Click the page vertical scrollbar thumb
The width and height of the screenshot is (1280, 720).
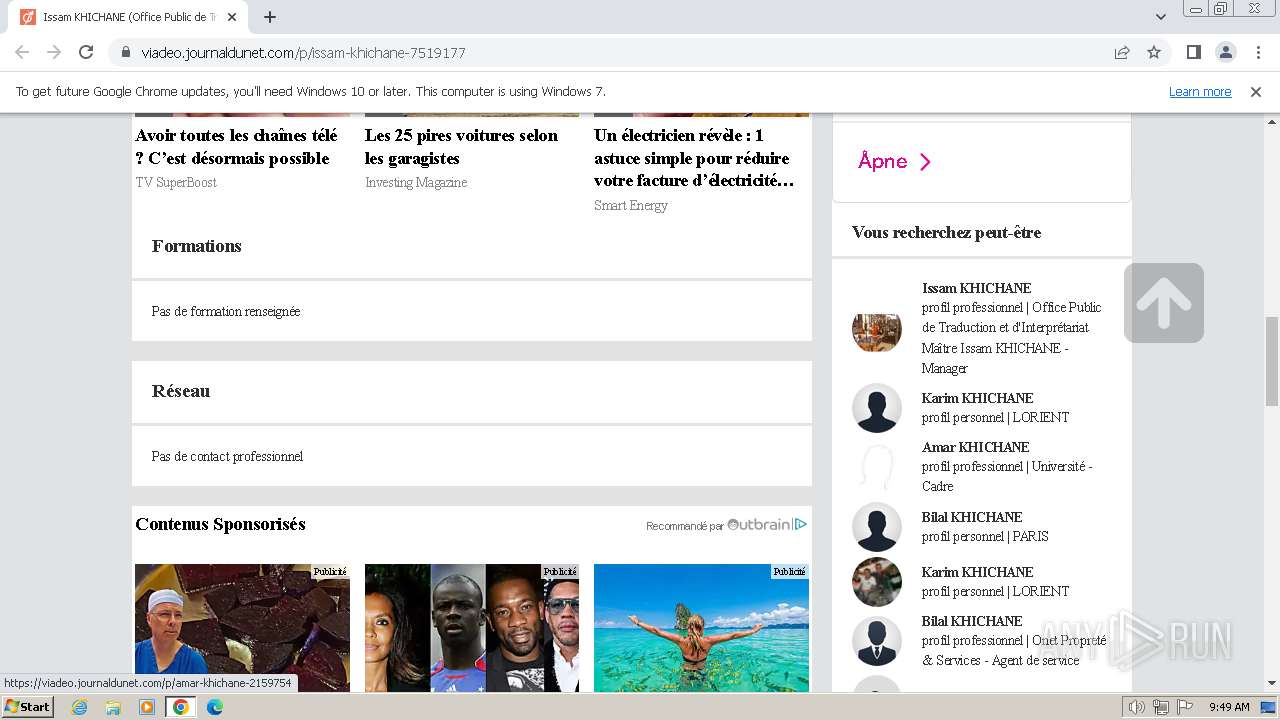(1272, 360)
